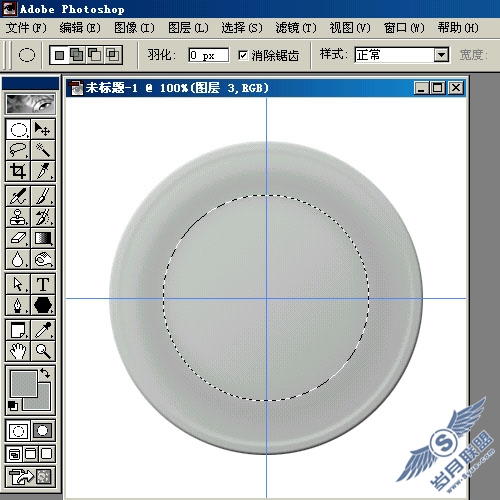The height and width of the screenshot is (500, 500).
Task: Reset default foreground and background colors
Action: click(x=13, y=406)
